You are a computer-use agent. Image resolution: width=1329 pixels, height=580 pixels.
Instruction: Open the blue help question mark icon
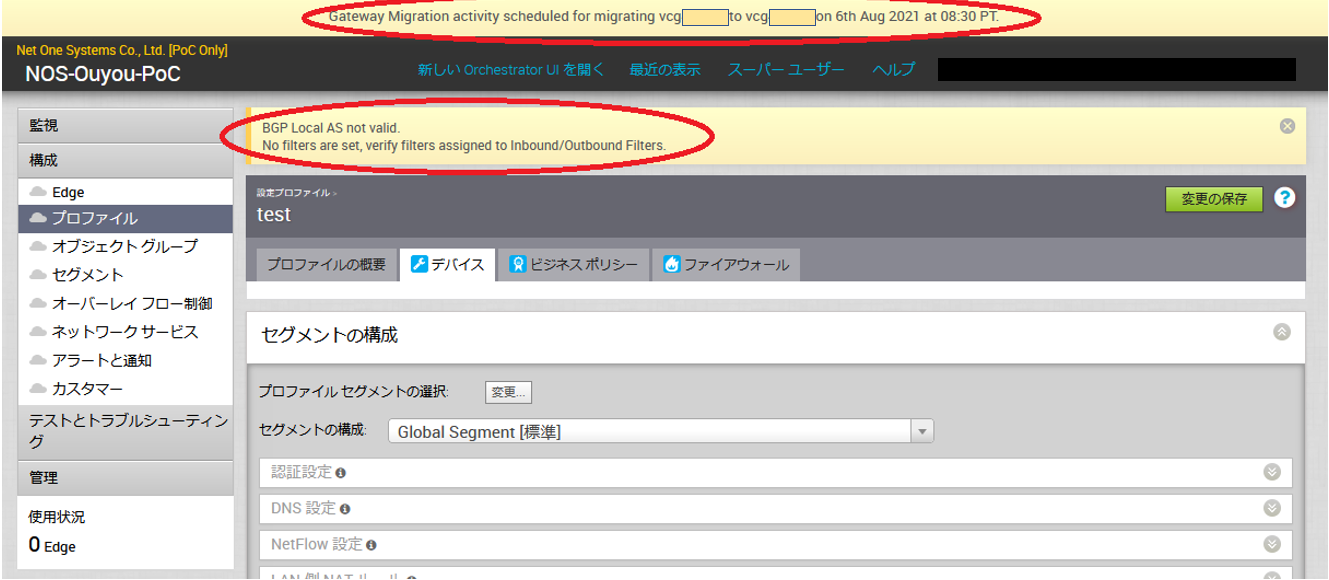pos(1285,198)
